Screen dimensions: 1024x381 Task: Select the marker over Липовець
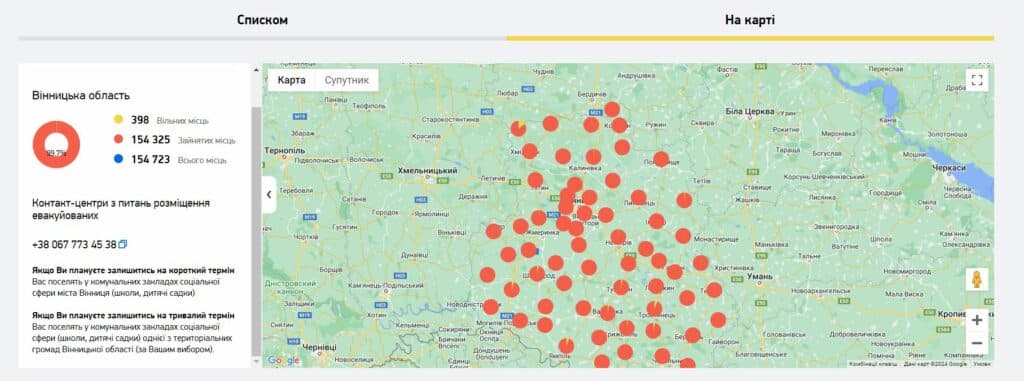[638, 197]
